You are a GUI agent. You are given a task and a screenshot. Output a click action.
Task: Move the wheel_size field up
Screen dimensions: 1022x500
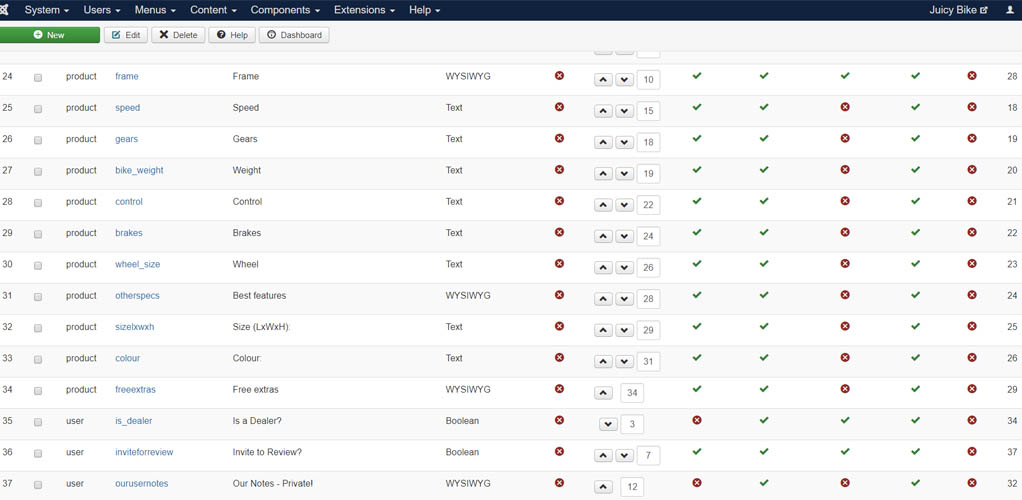pos(604,267)
